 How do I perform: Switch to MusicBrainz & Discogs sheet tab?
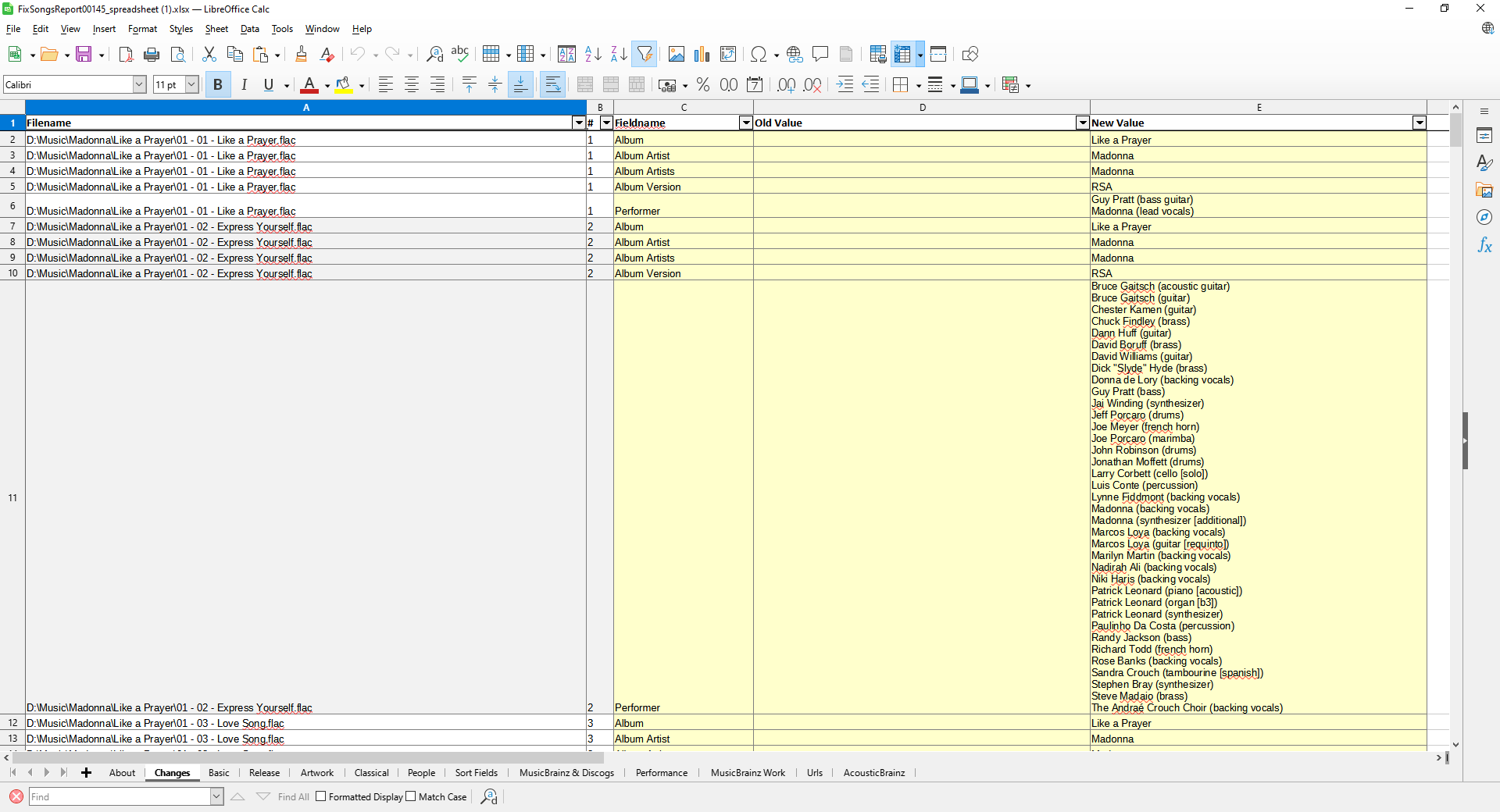pyautogui.click(x=566, y=773)
